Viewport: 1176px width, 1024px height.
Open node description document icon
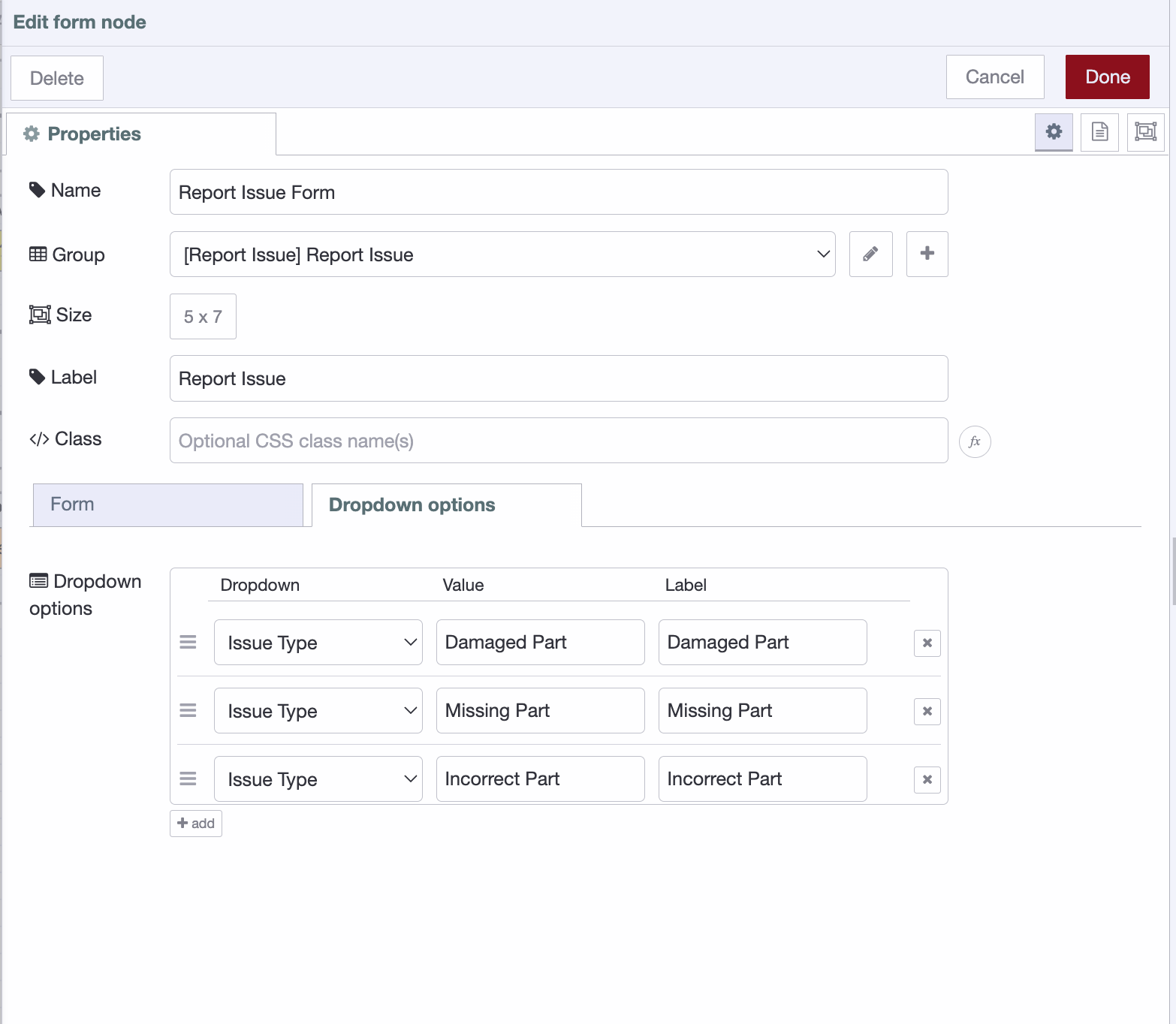(x=1099, y=132)
